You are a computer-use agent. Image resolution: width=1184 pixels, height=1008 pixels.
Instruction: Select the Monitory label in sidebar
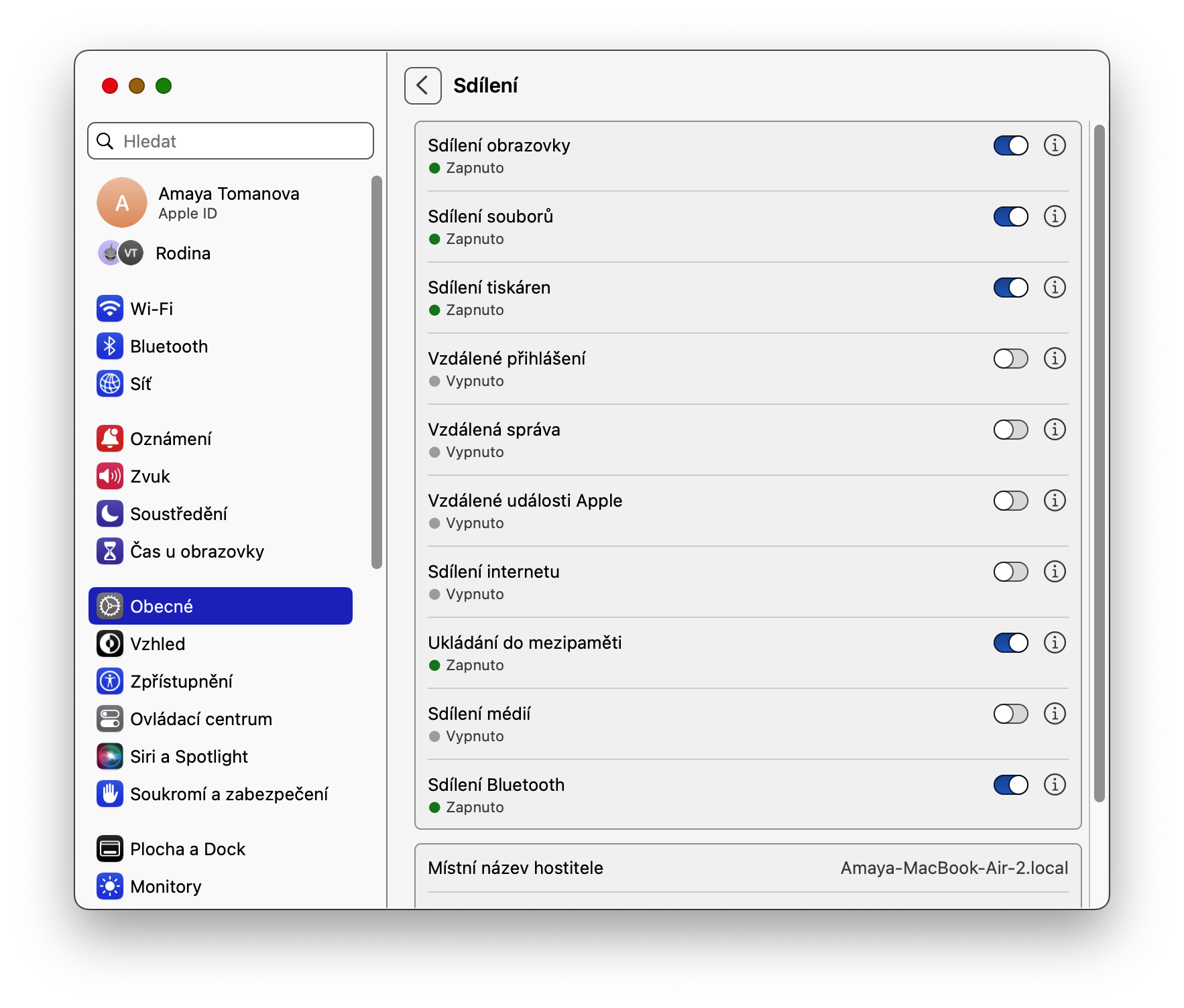pyautogui.click(x=166, y=887)
